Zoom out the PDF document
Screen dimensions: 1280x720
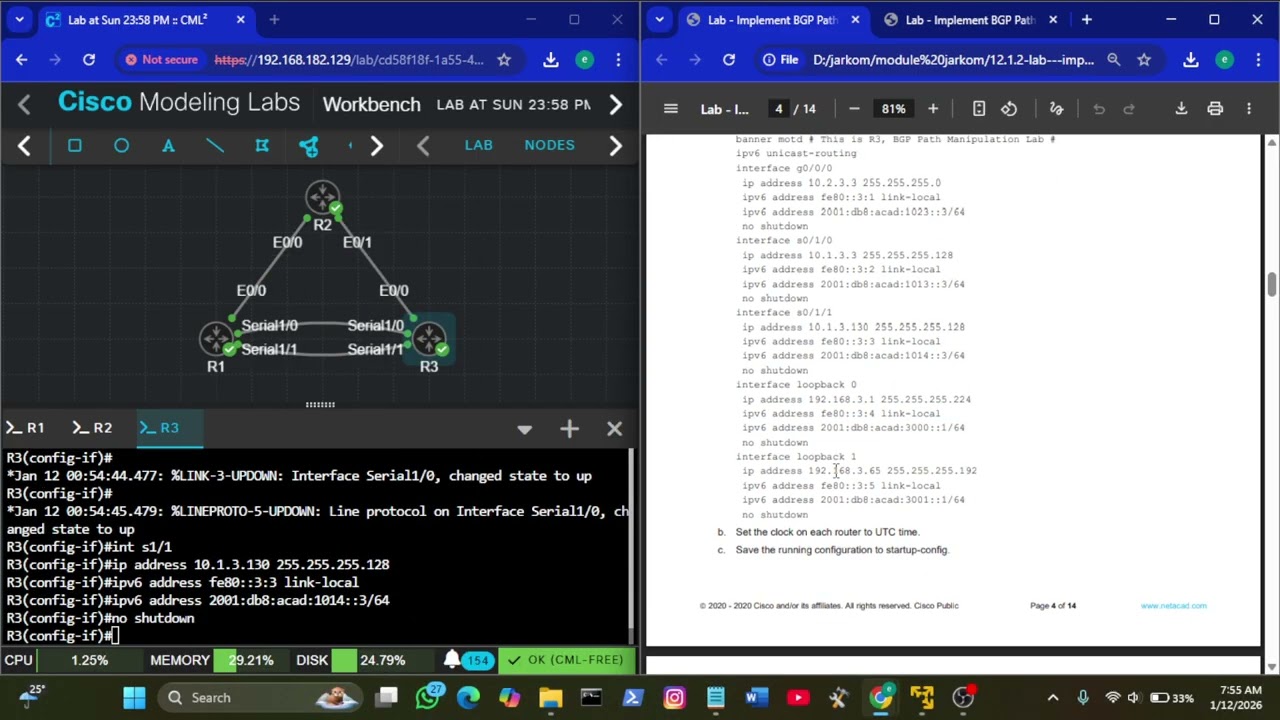pyautogui.click(x=854, y=109)
